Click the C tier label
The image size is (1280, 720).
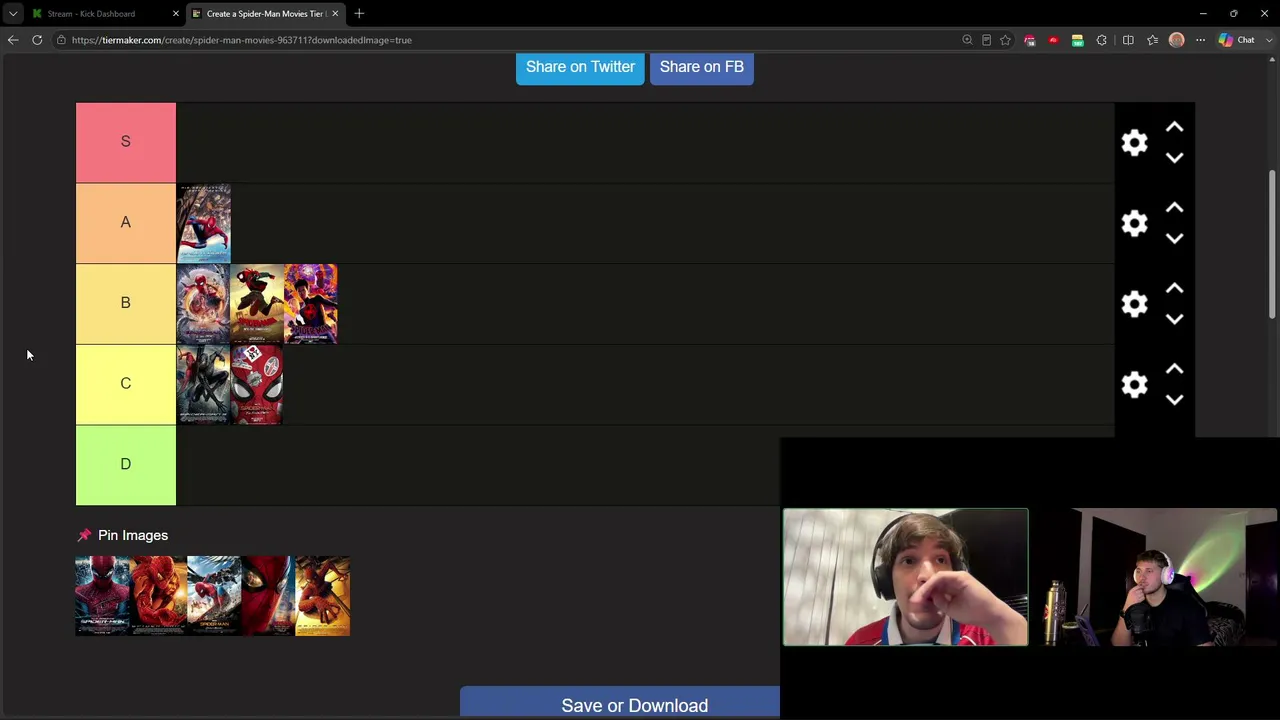pyautogui.click(x=126, y=384)
